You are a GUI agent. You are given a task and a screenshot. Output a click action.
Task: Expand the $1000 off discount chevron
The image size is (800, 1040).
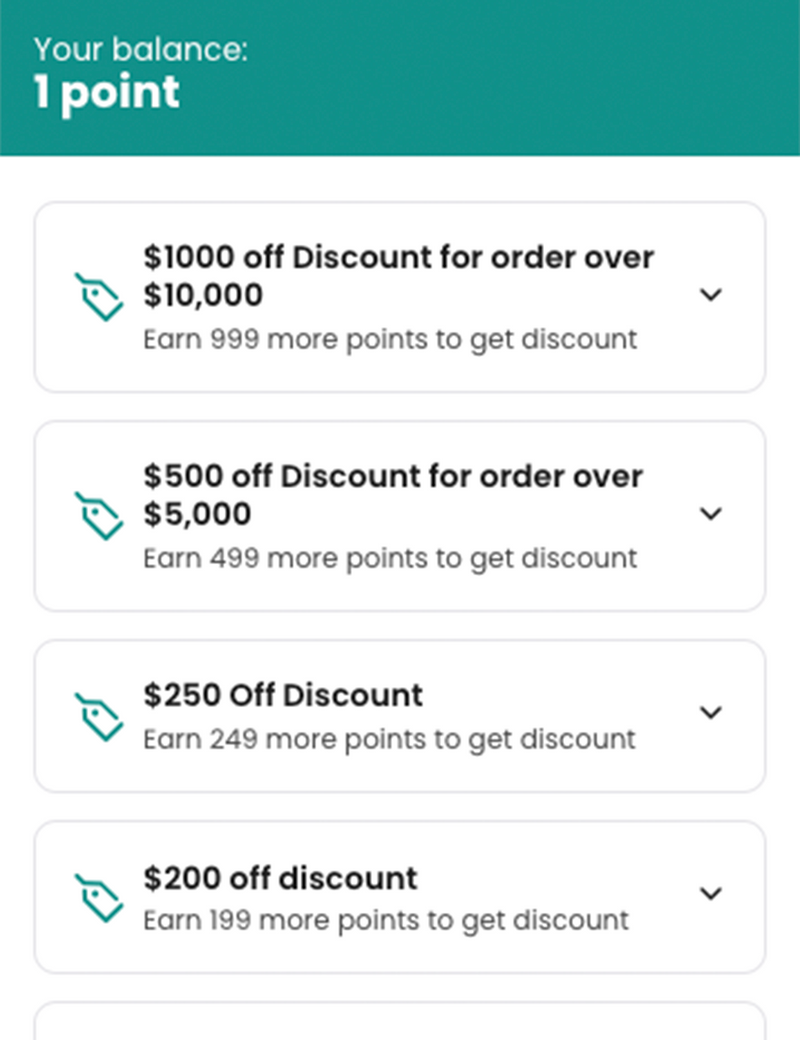click(710, 295)
